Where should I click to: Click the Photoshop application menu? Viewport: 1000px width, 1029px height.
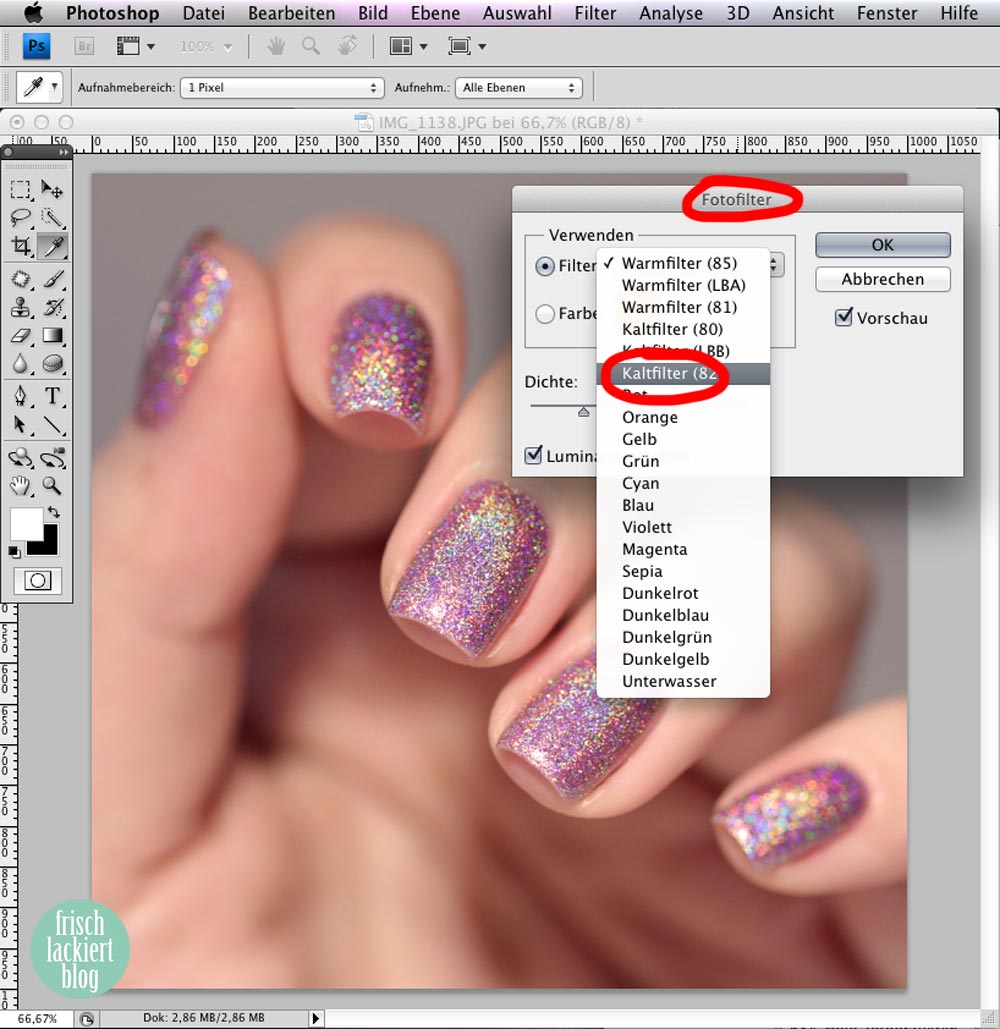coord(112,13)
